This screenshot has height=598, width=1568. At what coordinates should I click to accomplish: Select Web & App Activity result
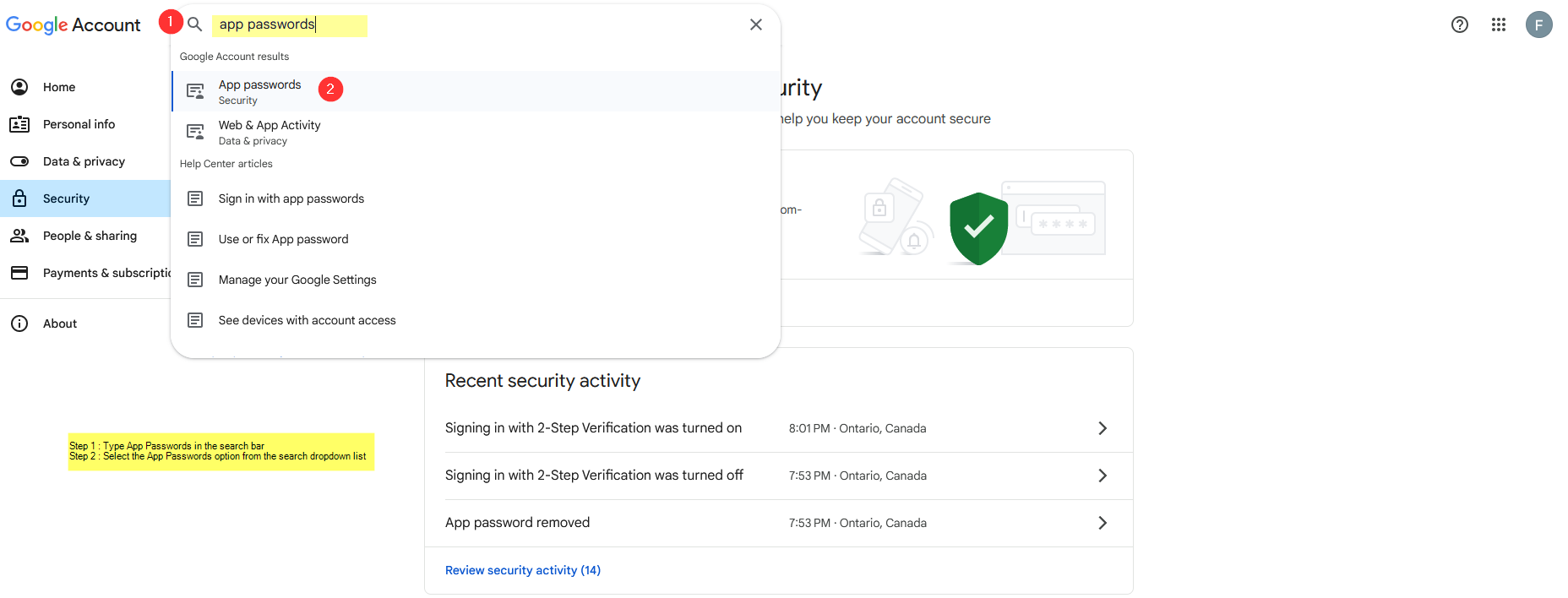(x=269, y=132)
